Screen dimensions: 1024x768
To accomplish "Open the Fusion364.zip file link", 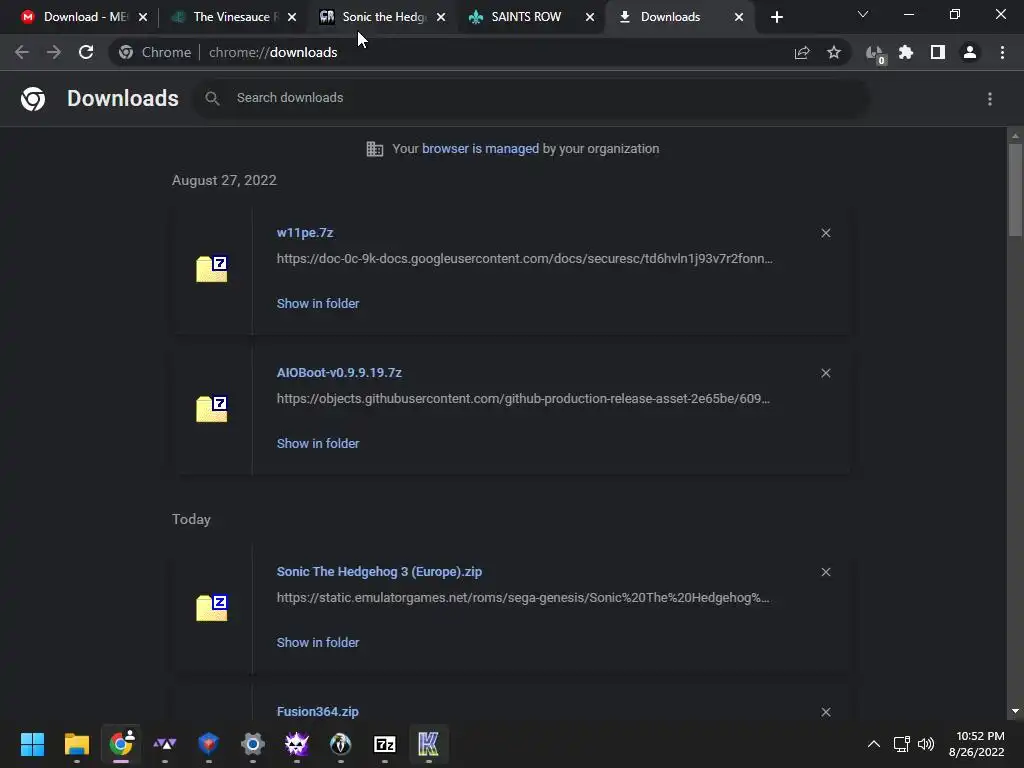I will pyautogui.click(x=317, y=711).
